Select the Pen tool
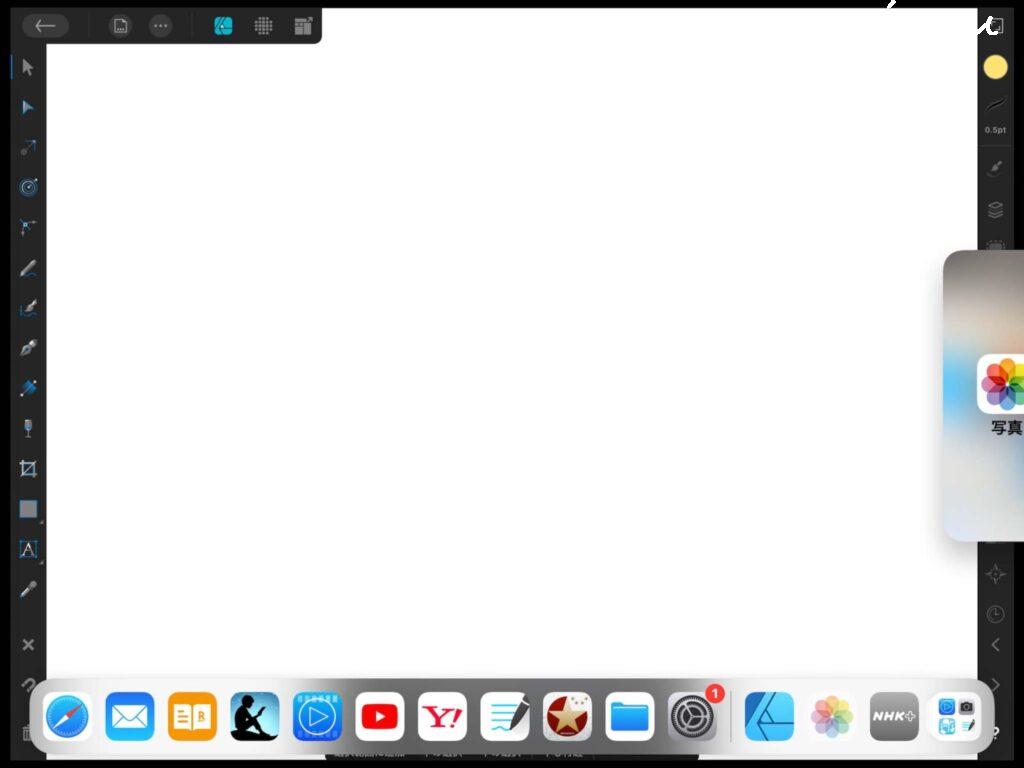 click(x=28, y=348)
